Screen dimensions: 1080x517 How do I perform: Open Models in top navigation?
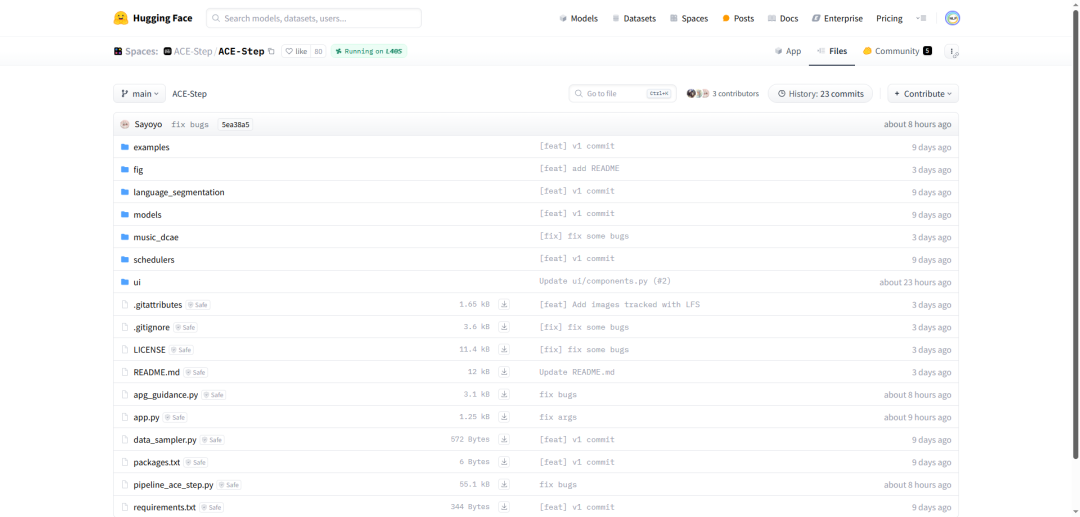(579, 19)
